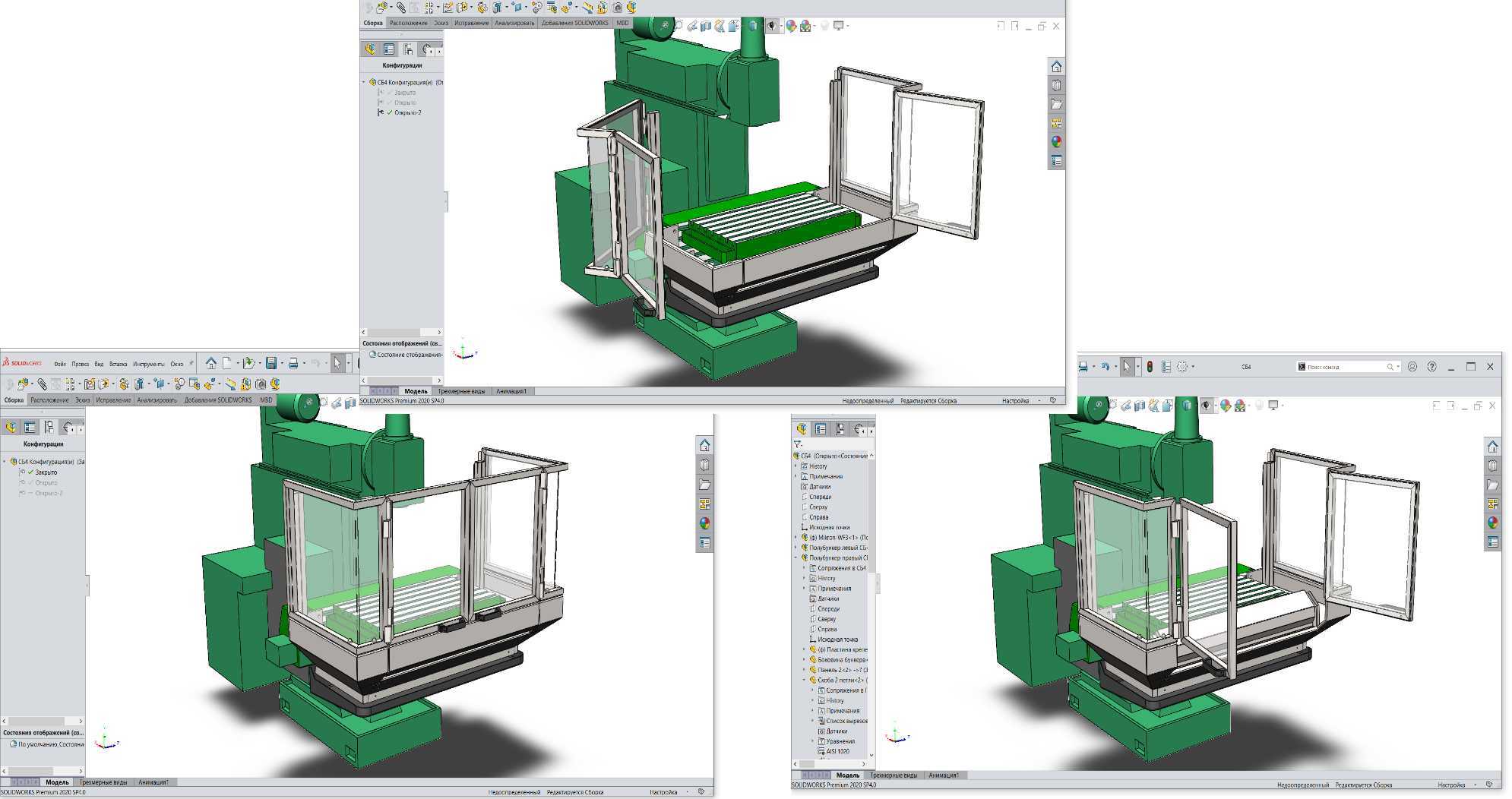This screenshot has width=1512, height=799.
Task: Click Настройка in bottom-right window status bar
Action: (x=1451, y=785)
